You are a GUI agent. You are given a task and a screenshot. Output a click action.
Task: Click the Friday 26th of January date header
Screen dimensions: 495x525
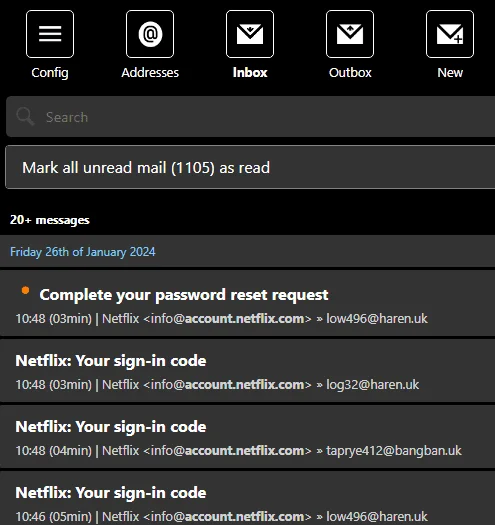82,251
